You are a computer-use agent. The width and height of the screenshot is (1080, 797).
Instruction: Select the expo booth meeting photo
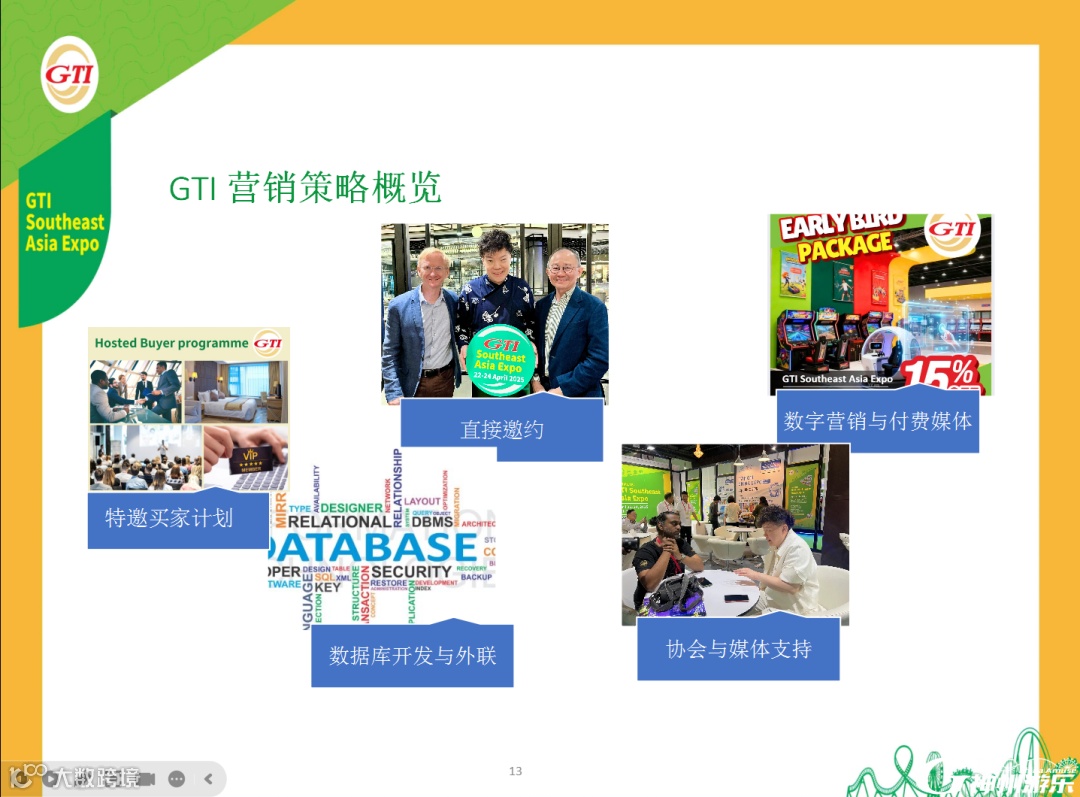click(736, 535)
